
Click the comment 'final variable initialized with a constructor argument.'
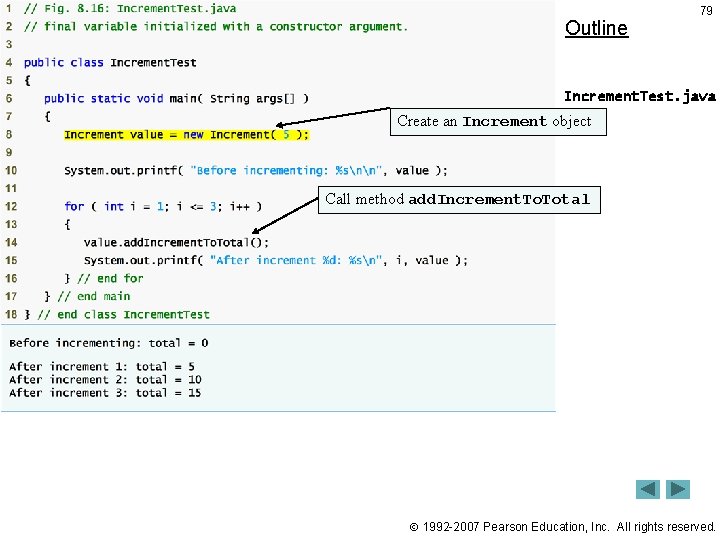click(x=225, y=27)
